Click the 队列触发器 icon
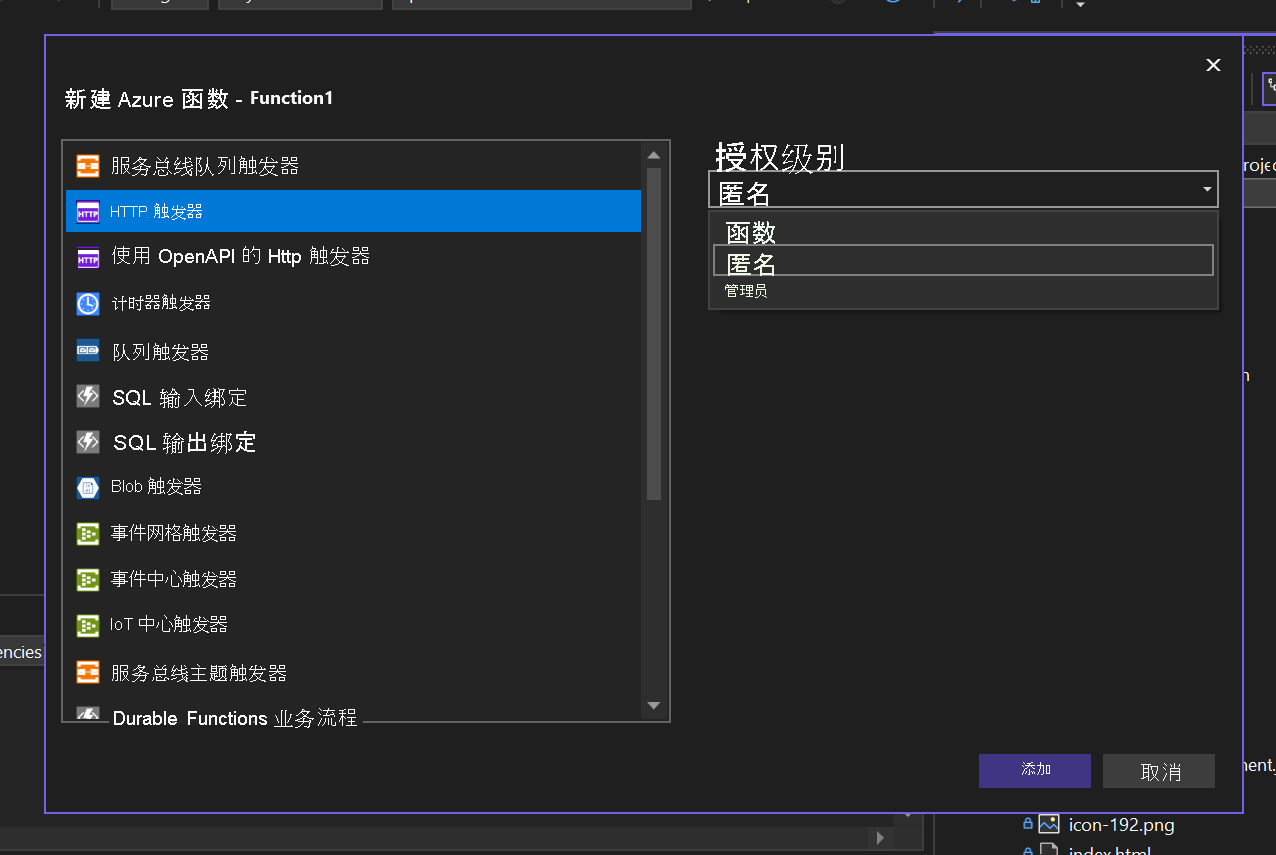The image size is (1276, 855). (88, 351)
